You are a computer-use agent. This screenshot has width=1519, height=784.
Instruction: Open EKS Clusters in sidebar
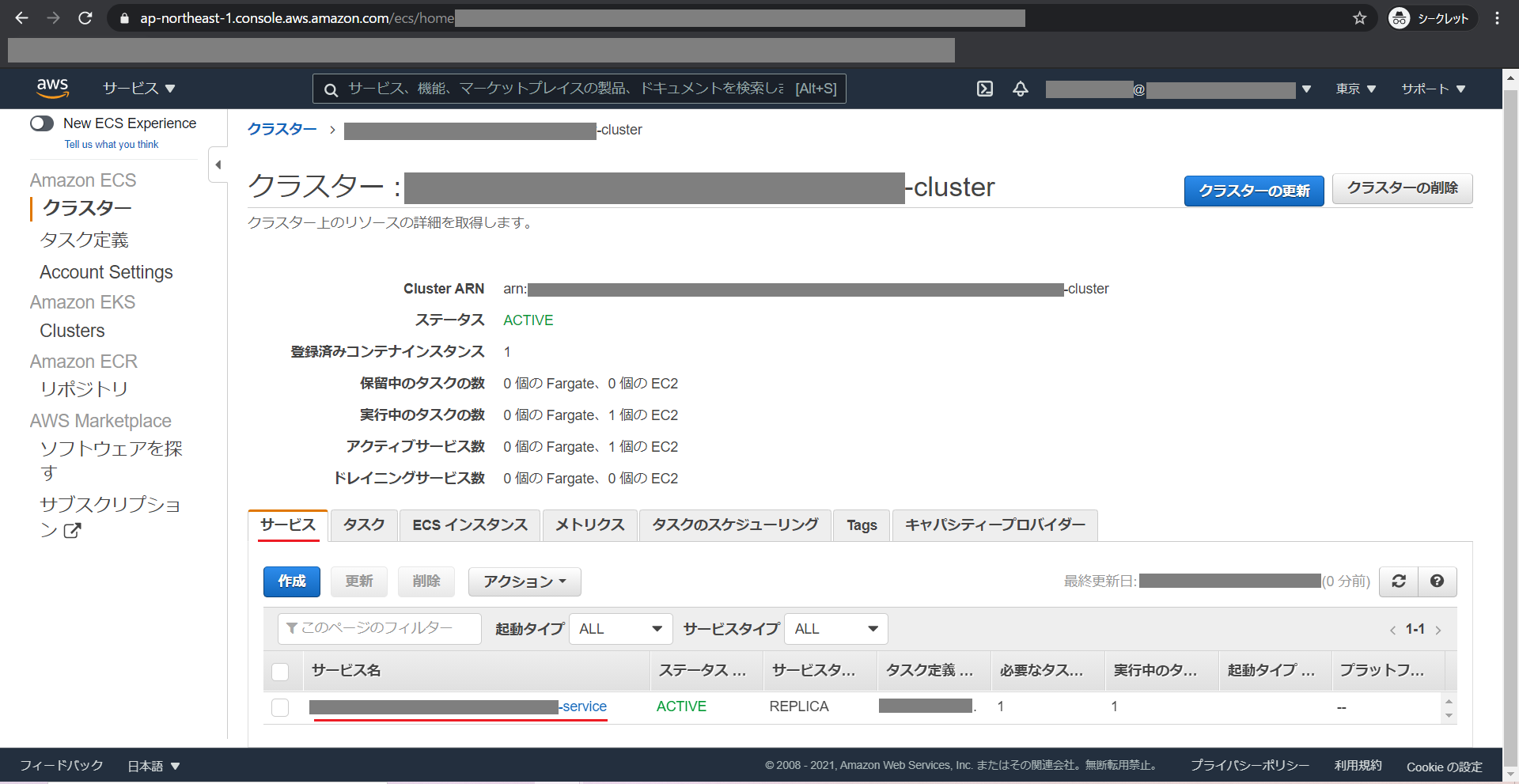pos(72,331)
